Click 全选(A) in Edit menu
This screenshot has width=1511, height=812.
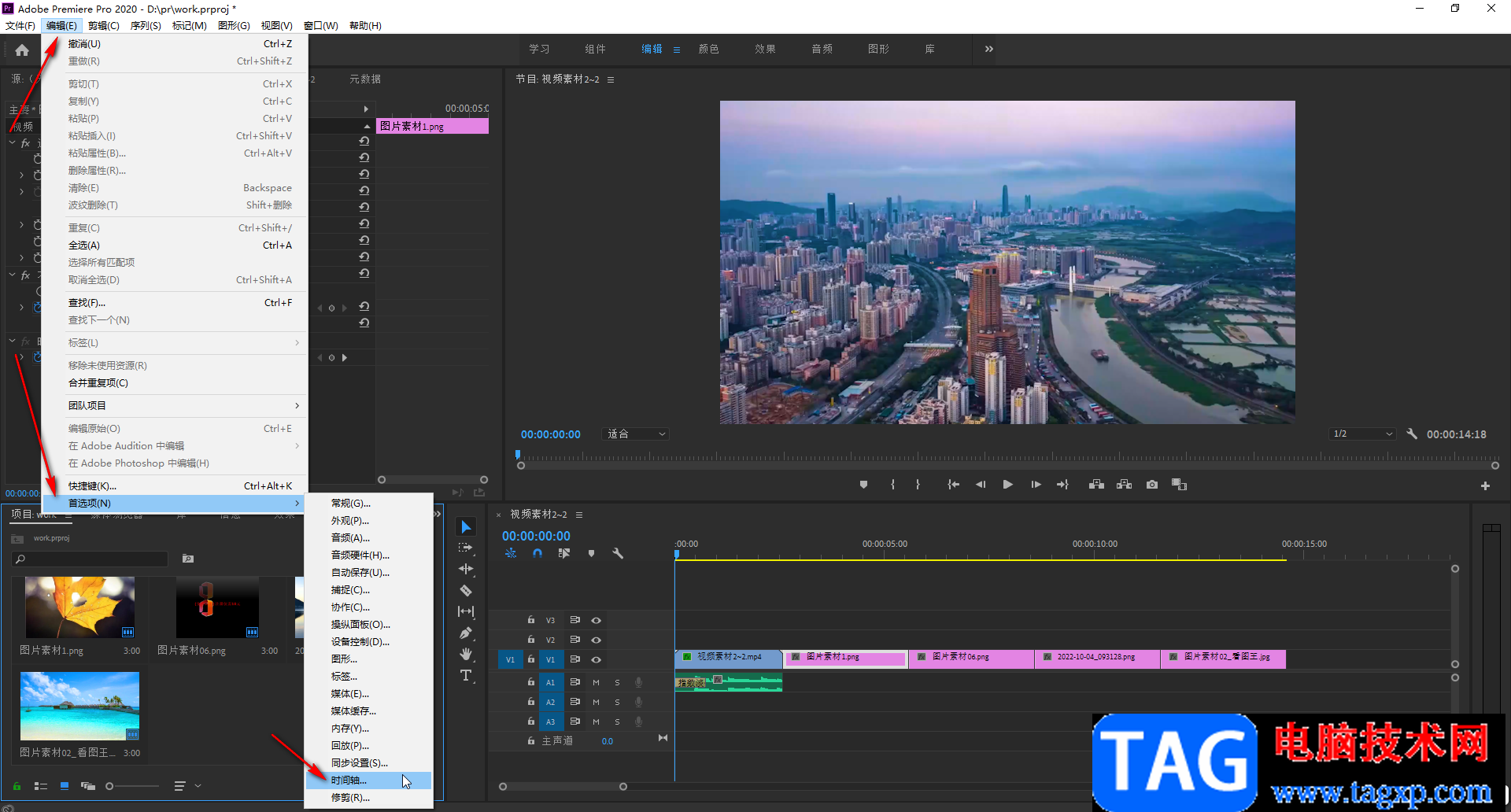(84, 245)
